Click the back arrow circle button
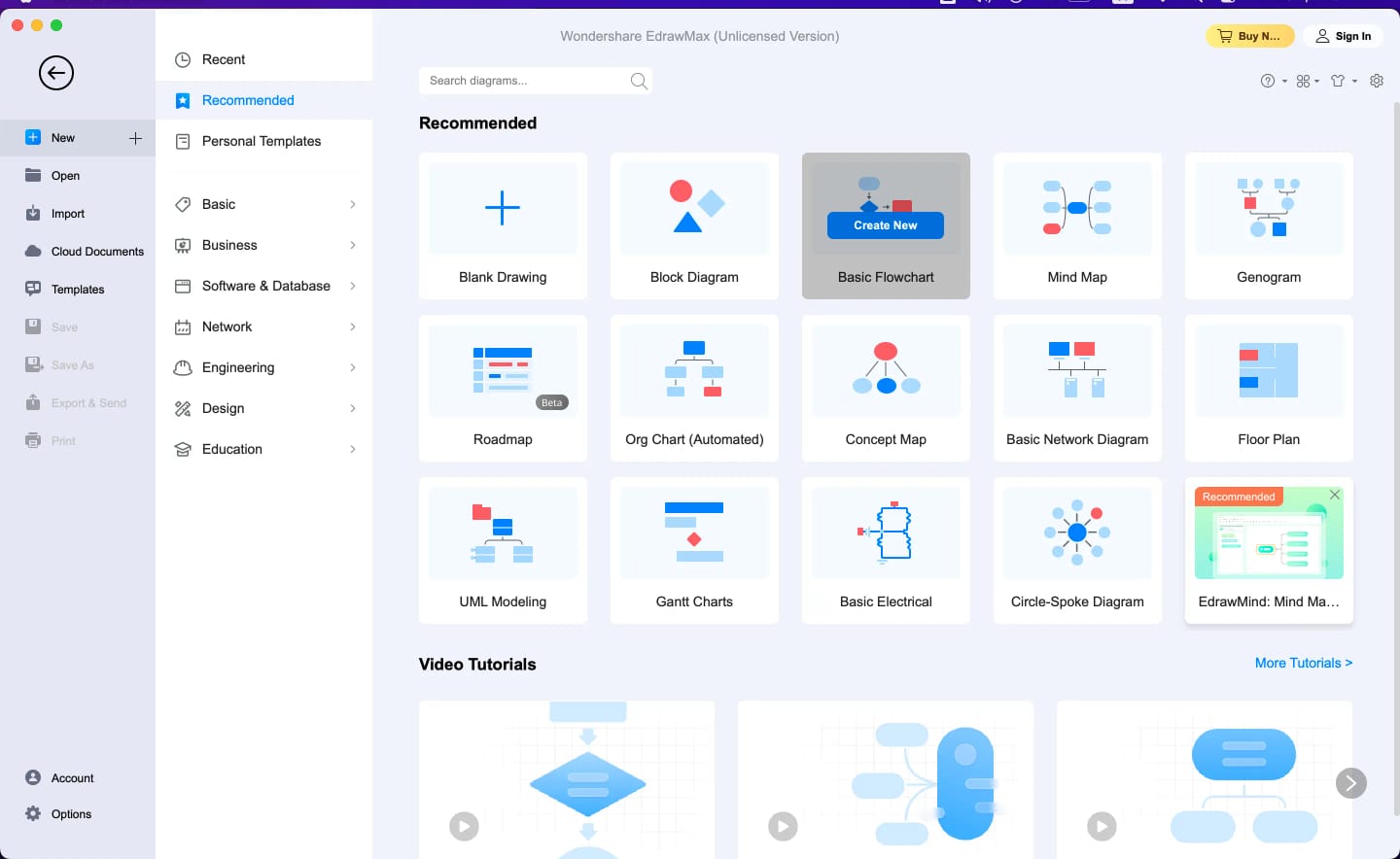This screenshot has width=1400, height=859. coord(55,73)
